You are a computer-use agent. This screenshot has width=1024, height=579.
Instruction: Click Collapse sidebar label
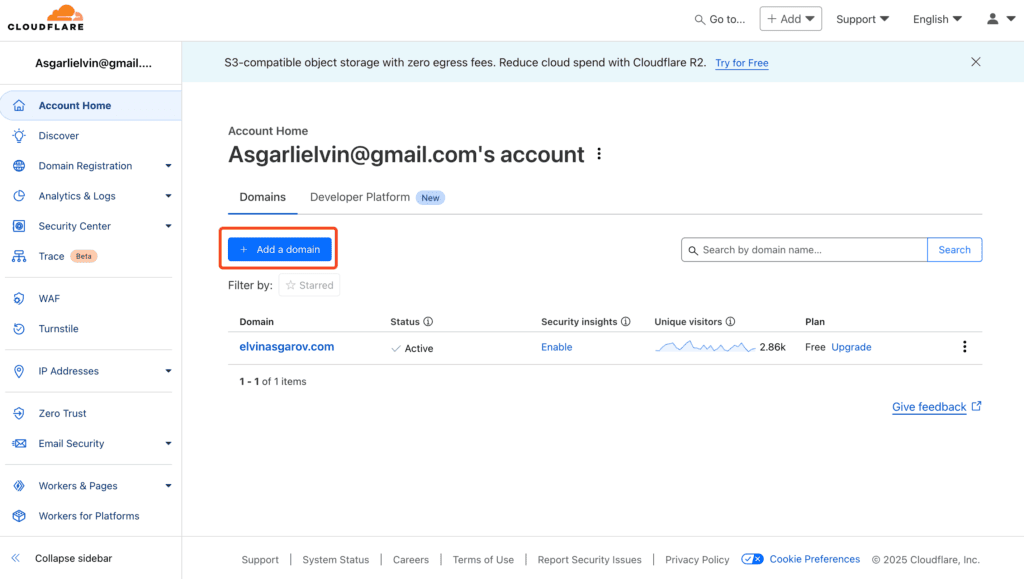click(73, 558)
